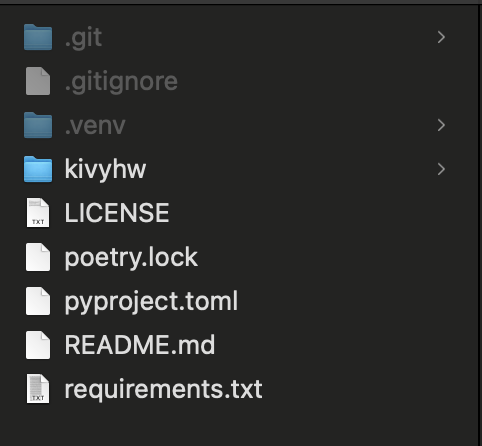Select the hidden .venv folder name
Screen dimensions: 482x446
pos(95,126)
